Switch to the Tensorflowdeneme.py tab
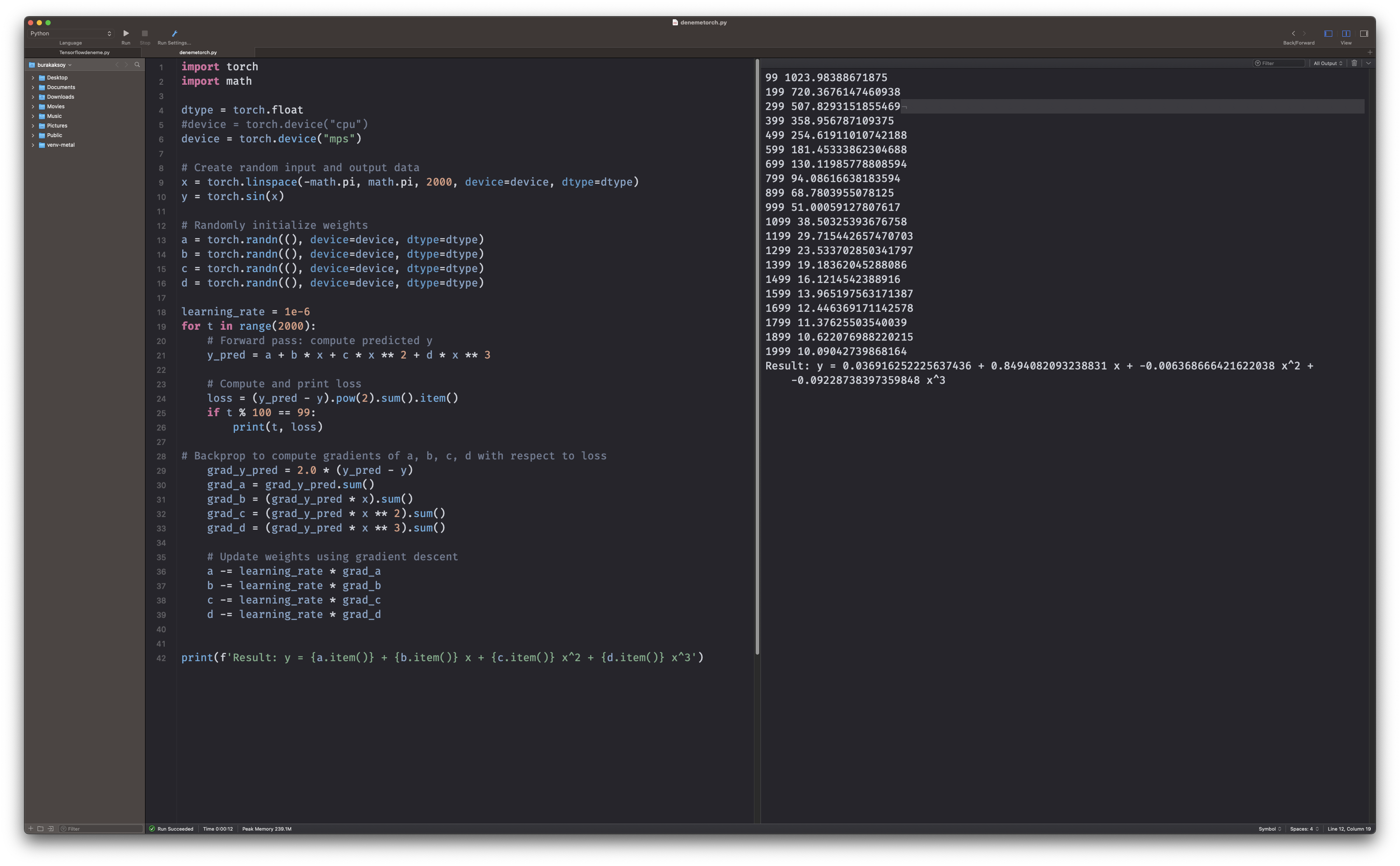Image resolution: width=1400 pixels, height=866 pixels. [x=85, y=52]
